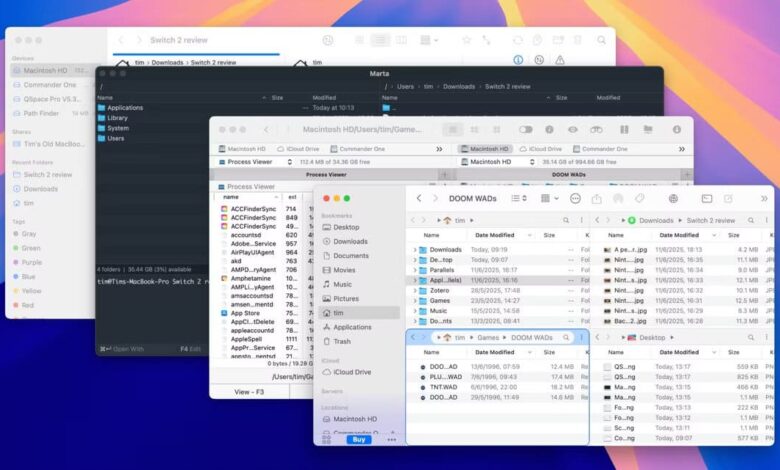Open the QSpace ellipsis-circle more actions icon
This screenshot has height=470, width=780.
pyautogui.click(x=575, y=198)
